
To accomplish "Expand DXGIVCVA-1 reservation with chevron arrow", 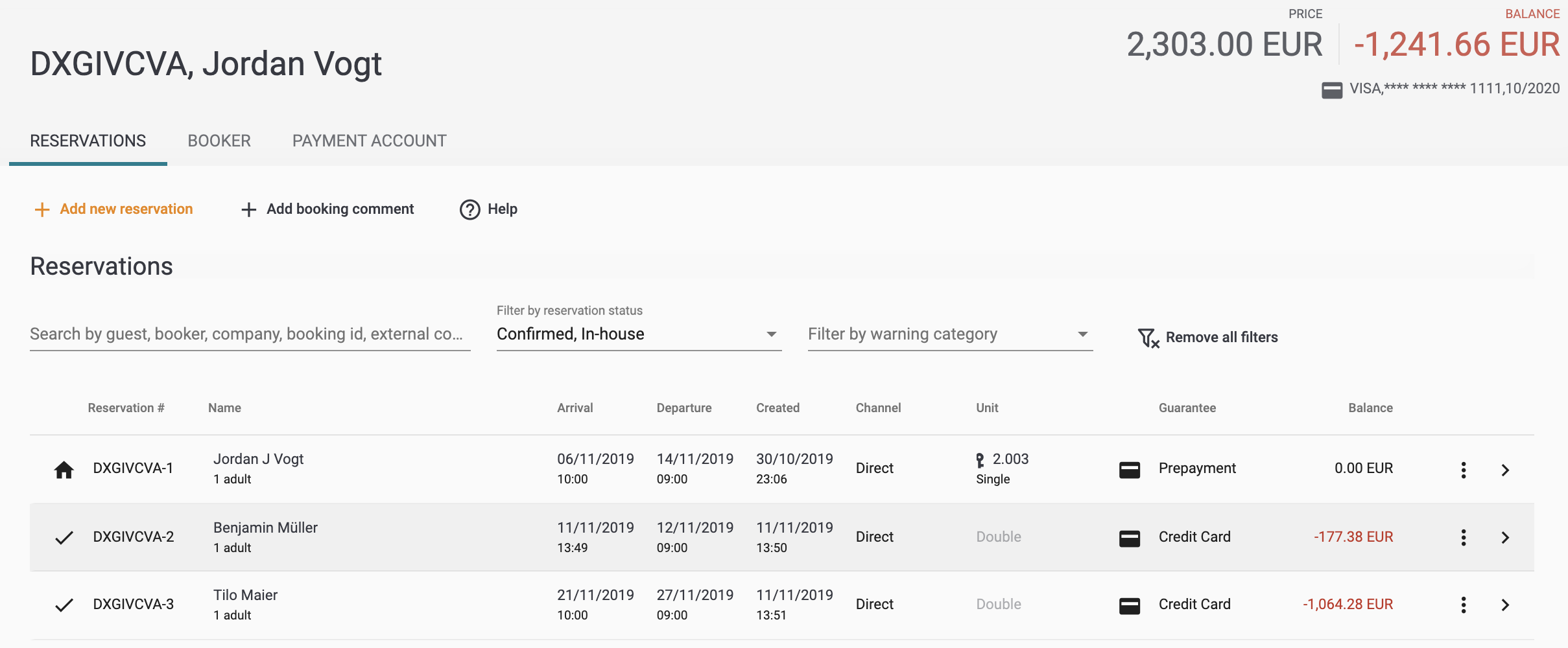I will 1505,470.
